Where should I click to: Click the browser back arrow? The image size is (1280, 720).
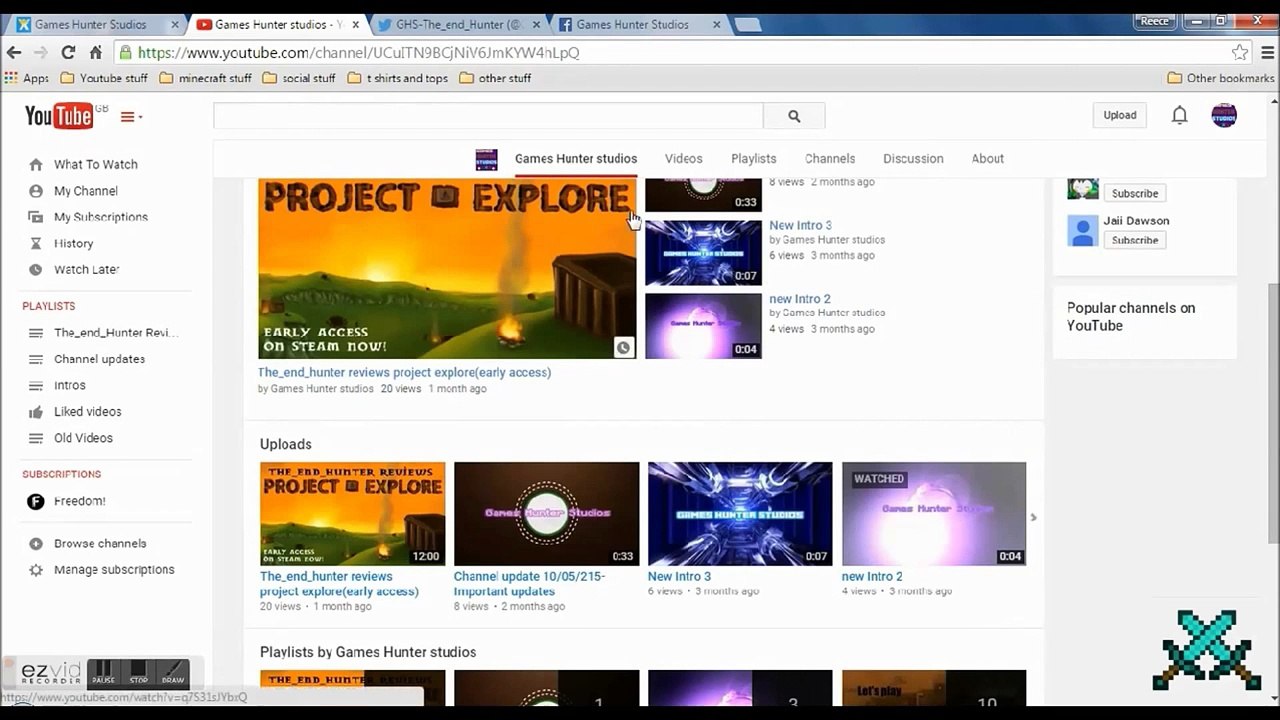coord(14,52)
